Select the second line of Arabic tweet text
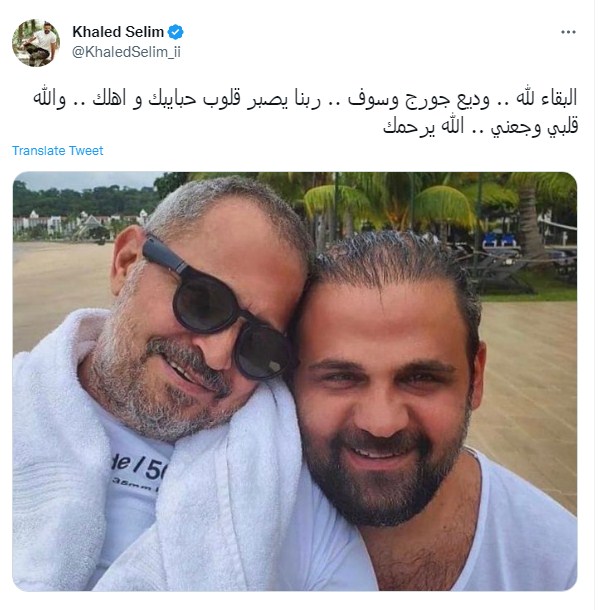The width and height of the screenshot is (599, 610). (x=480, y=127)
